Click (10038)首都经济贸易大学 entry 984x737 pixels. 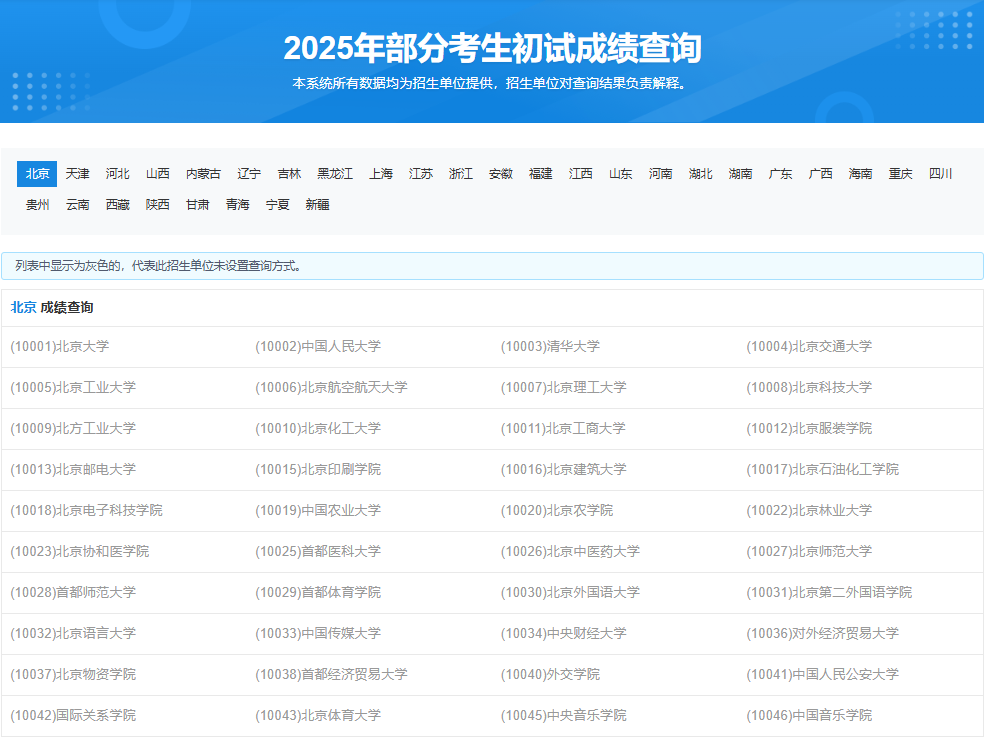click(x=331, y=674)
